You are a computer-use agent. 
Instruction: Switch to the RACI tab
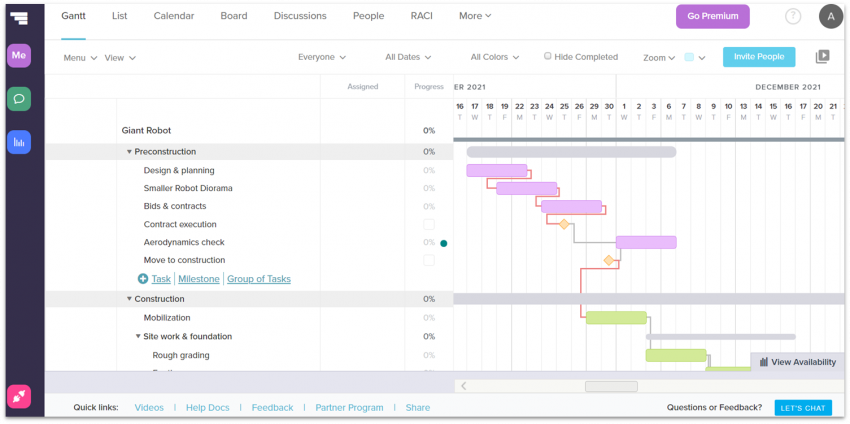click(421, 16)
